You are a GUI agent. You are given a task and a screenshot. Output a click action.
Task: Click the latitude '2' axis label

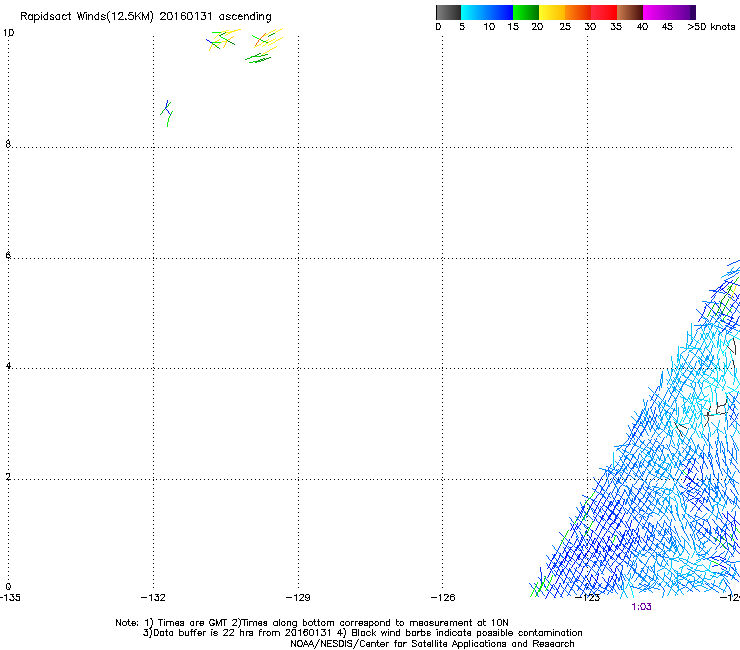[x=8, y=477]
